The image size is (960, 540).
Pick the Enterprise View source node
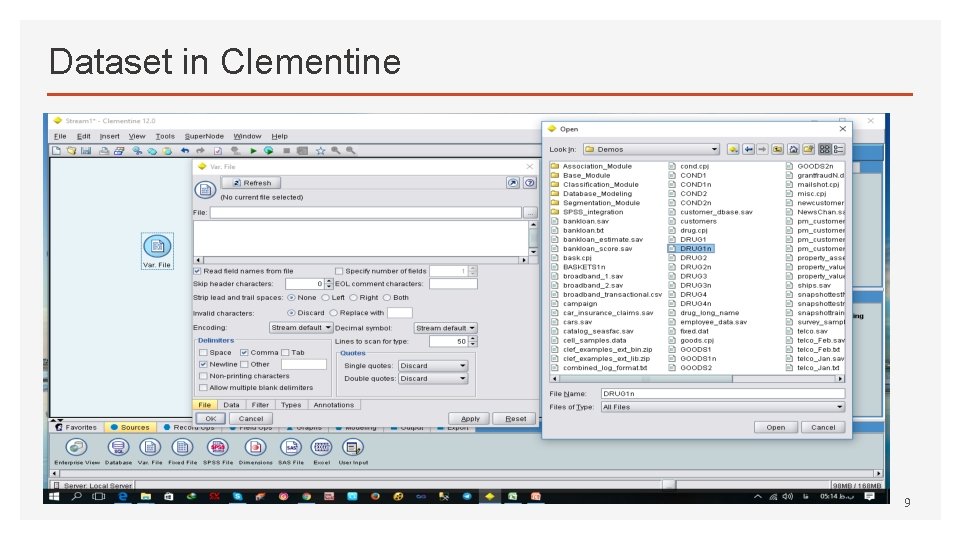click(77, 452)
